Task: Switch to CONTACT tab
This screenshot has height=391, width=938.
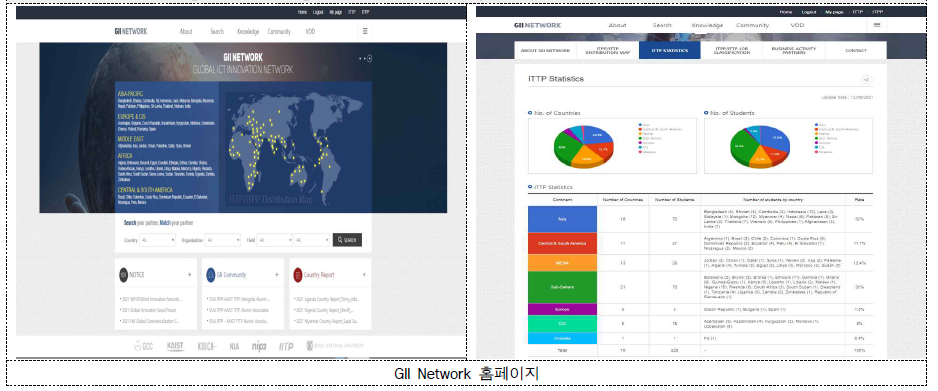Action: tap(855, 50)
